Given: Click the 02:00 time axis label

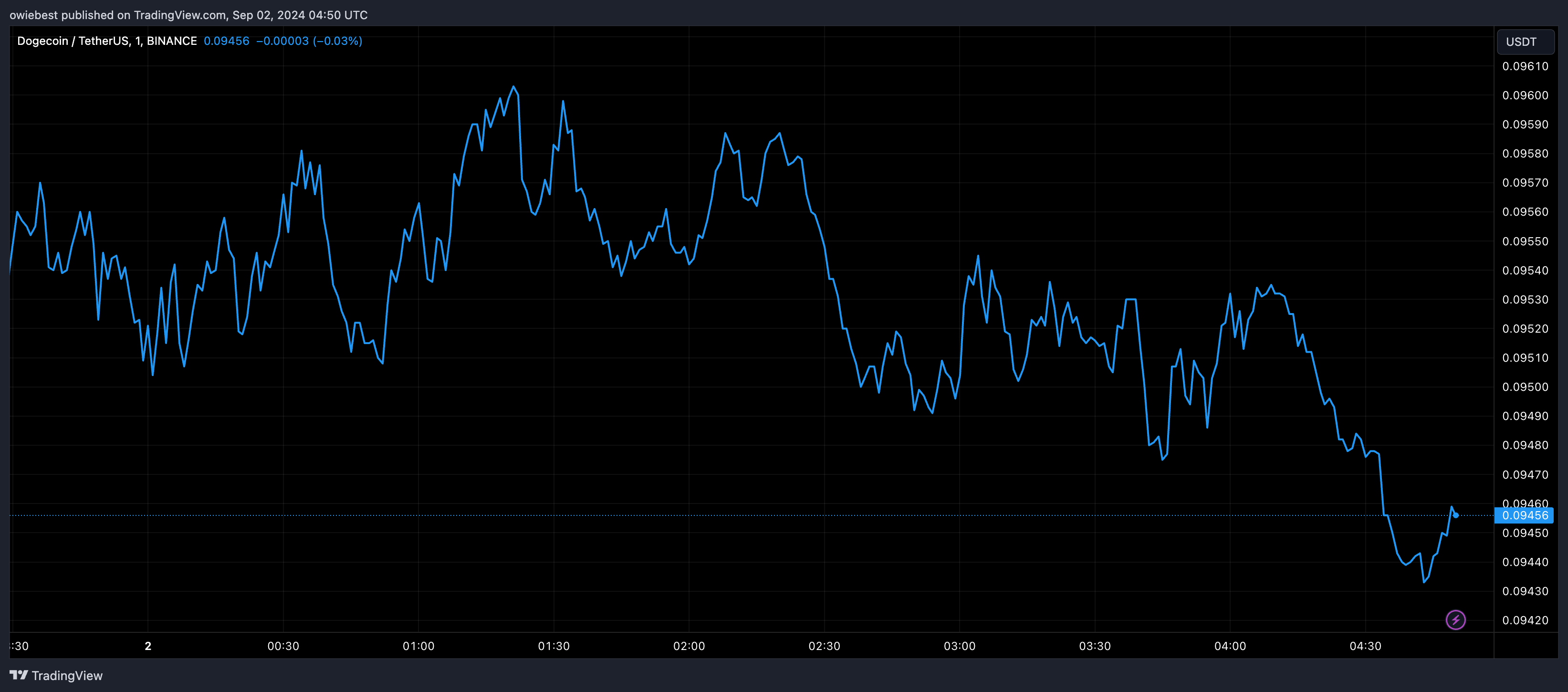Looking at the screenshot, I should tap(689, 646).
